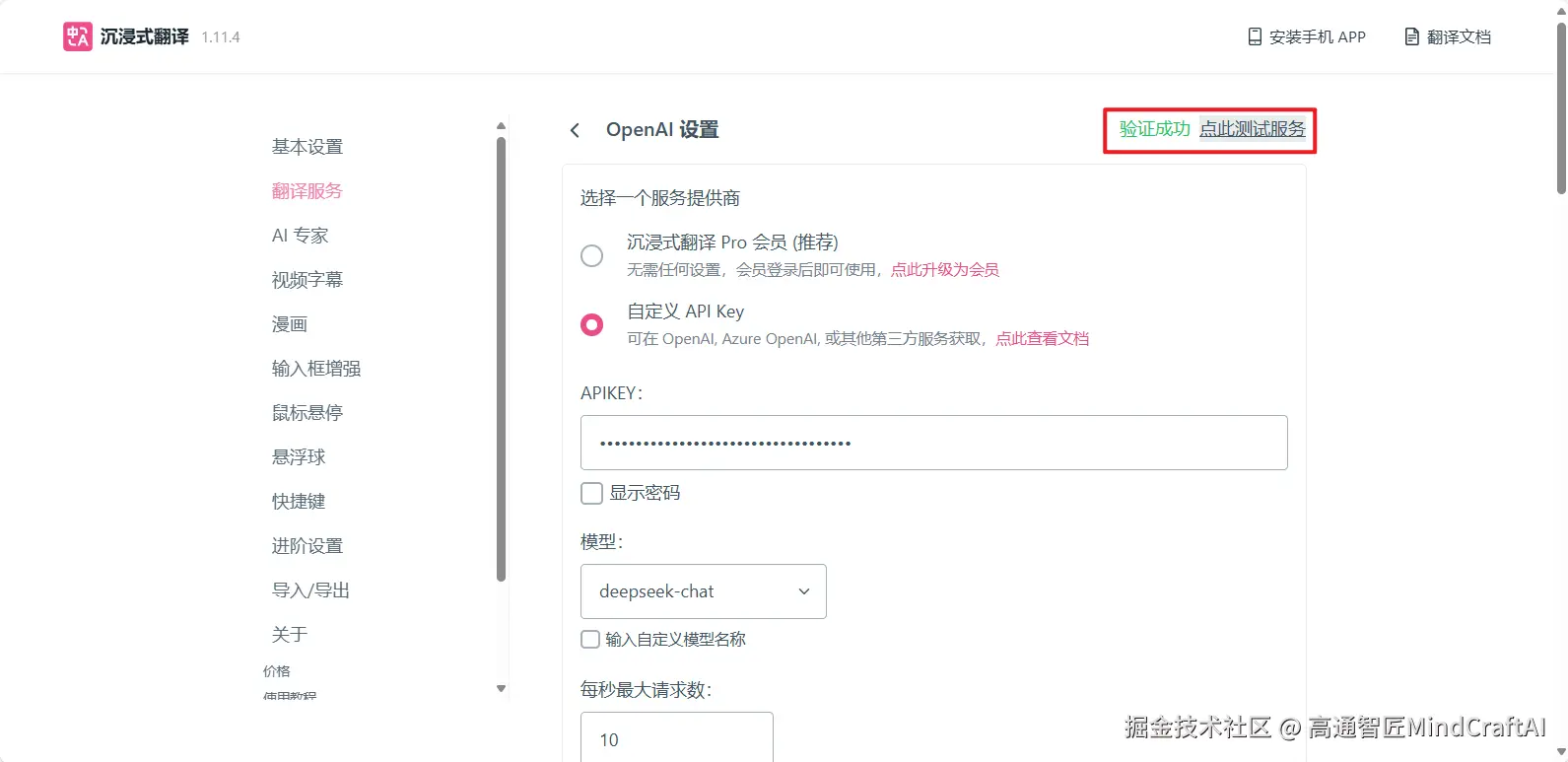The height and width of the screenshot is (762, 1568).
Task: Open 鼠标悬停 in the sidebar
Action: point(307,413)
